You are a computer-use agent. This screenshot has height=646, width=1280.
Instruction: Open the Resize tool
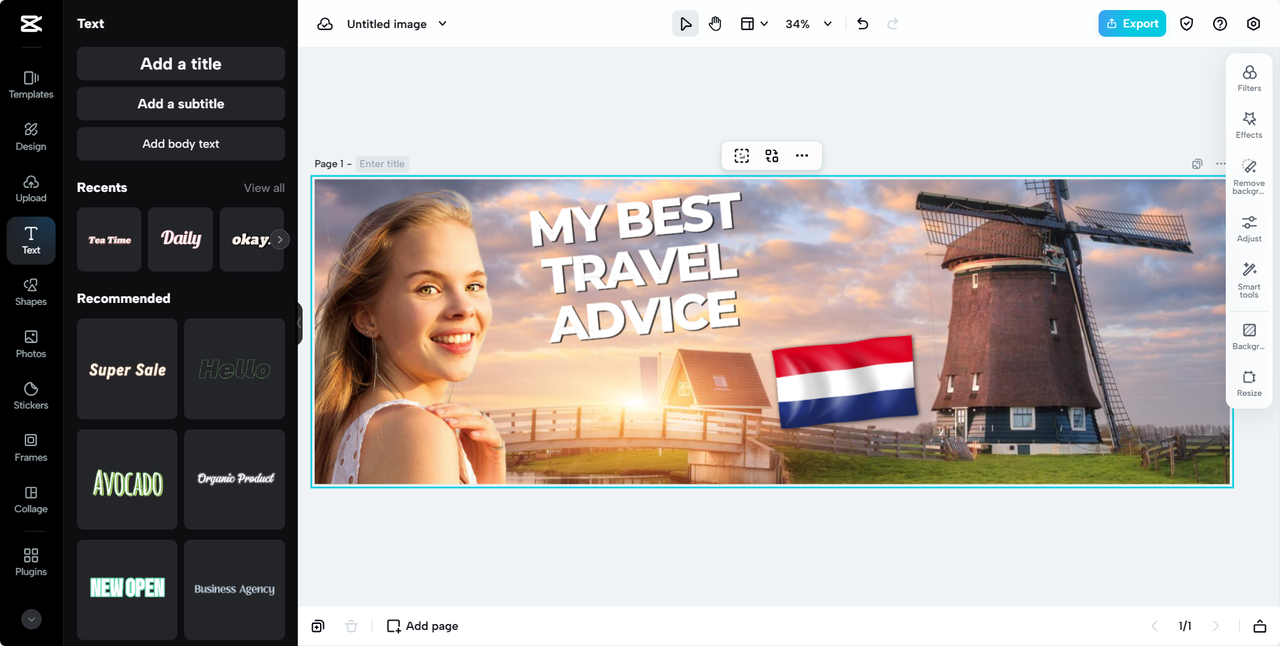1249,383
